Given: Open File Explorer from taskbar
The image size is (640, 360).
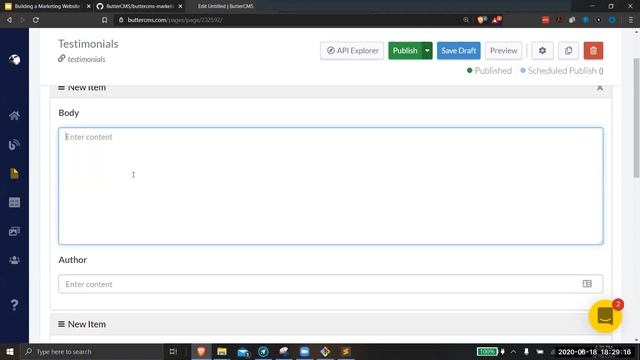Looking at the screenshot, I should tap(222, 351).
